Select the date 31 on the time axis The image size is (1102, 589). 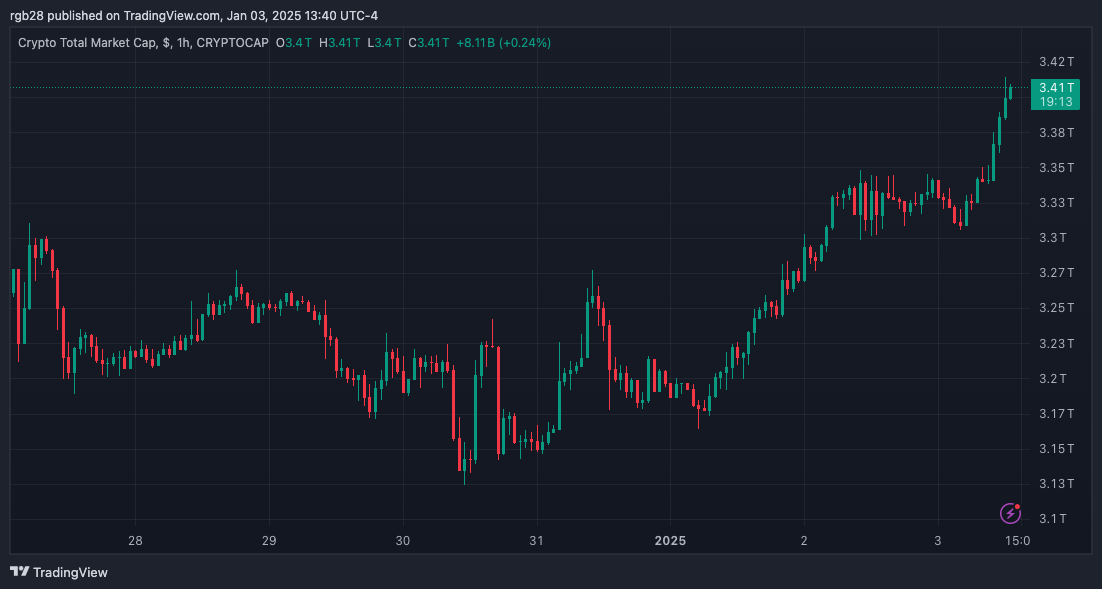tap(536, 541)
